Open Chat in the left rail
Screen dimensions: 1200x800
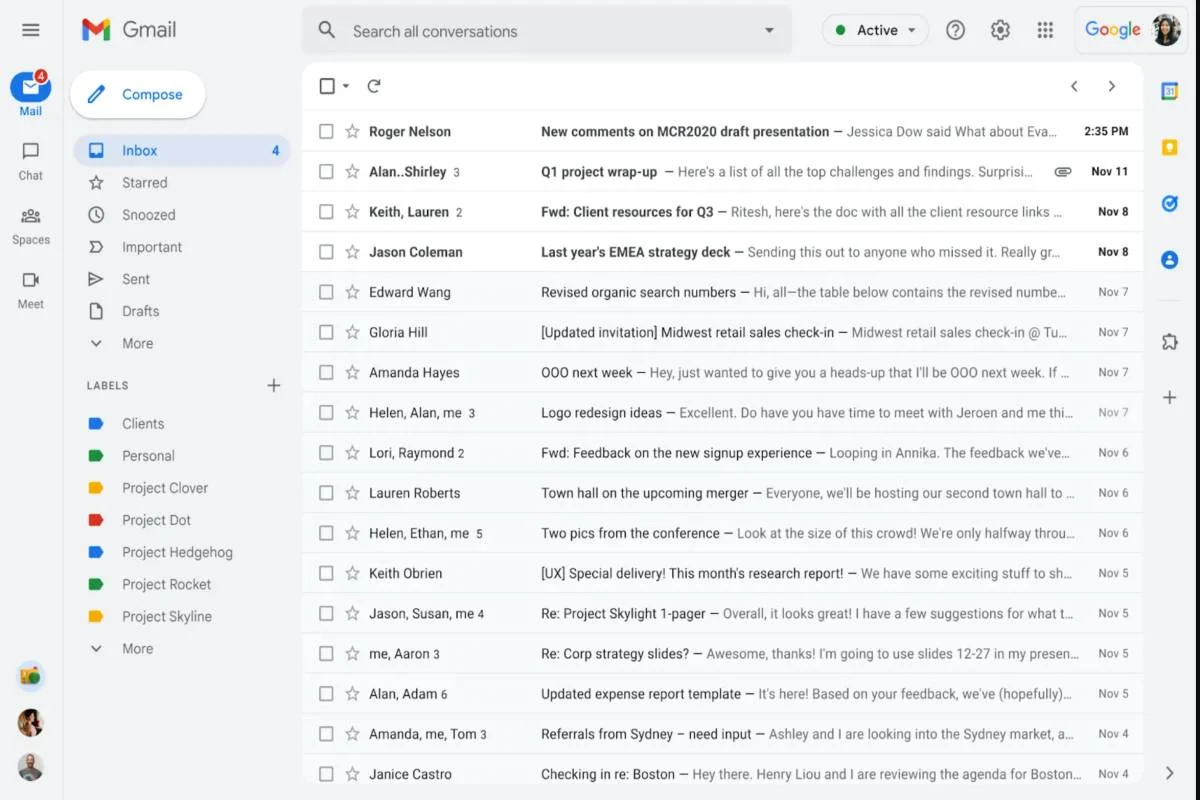31,160
